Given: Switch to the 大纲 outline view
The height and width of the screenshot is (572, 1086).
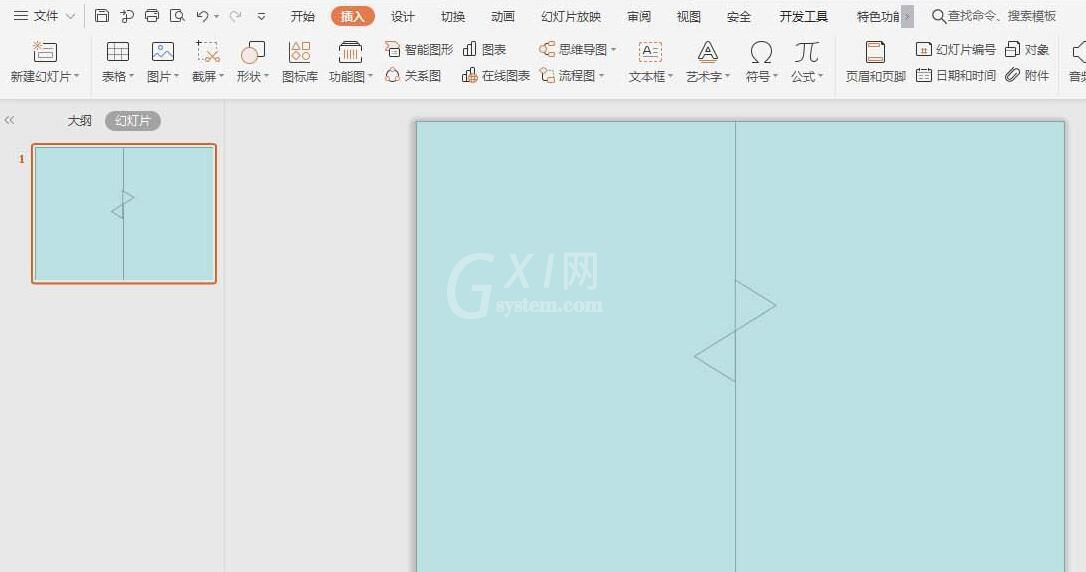Looking at the screenshot, I should (x=79, y=120).
